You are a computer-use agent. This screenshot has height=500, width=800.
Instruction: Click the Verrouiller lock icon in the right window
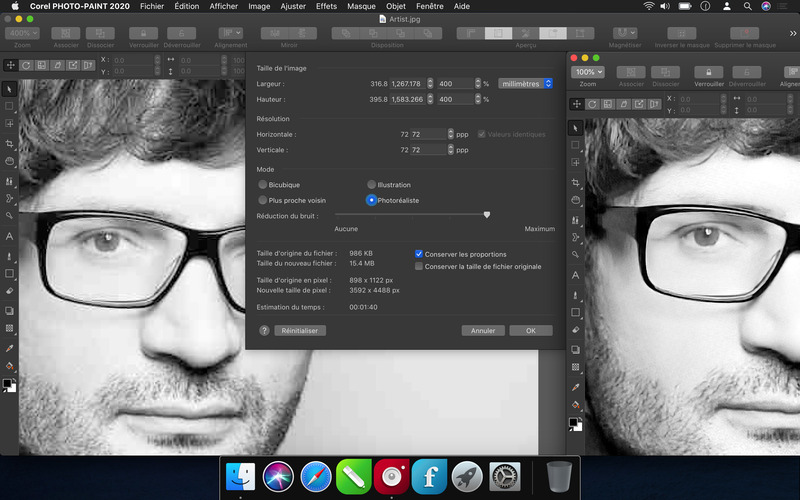709,72
